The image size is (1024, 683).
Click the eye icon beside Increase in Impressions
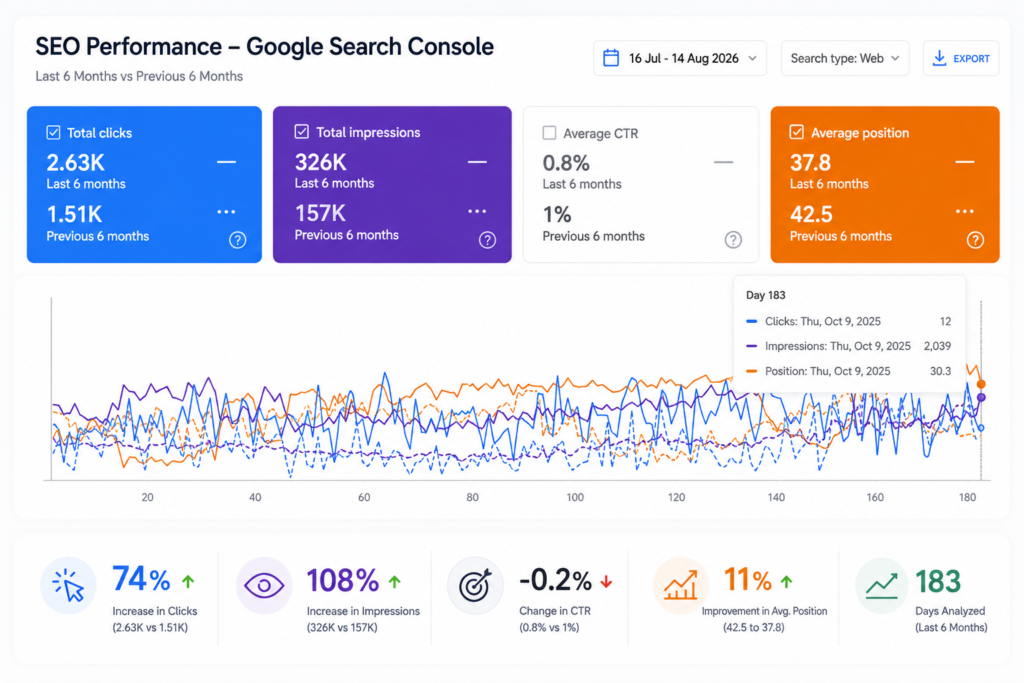point(264,585)
